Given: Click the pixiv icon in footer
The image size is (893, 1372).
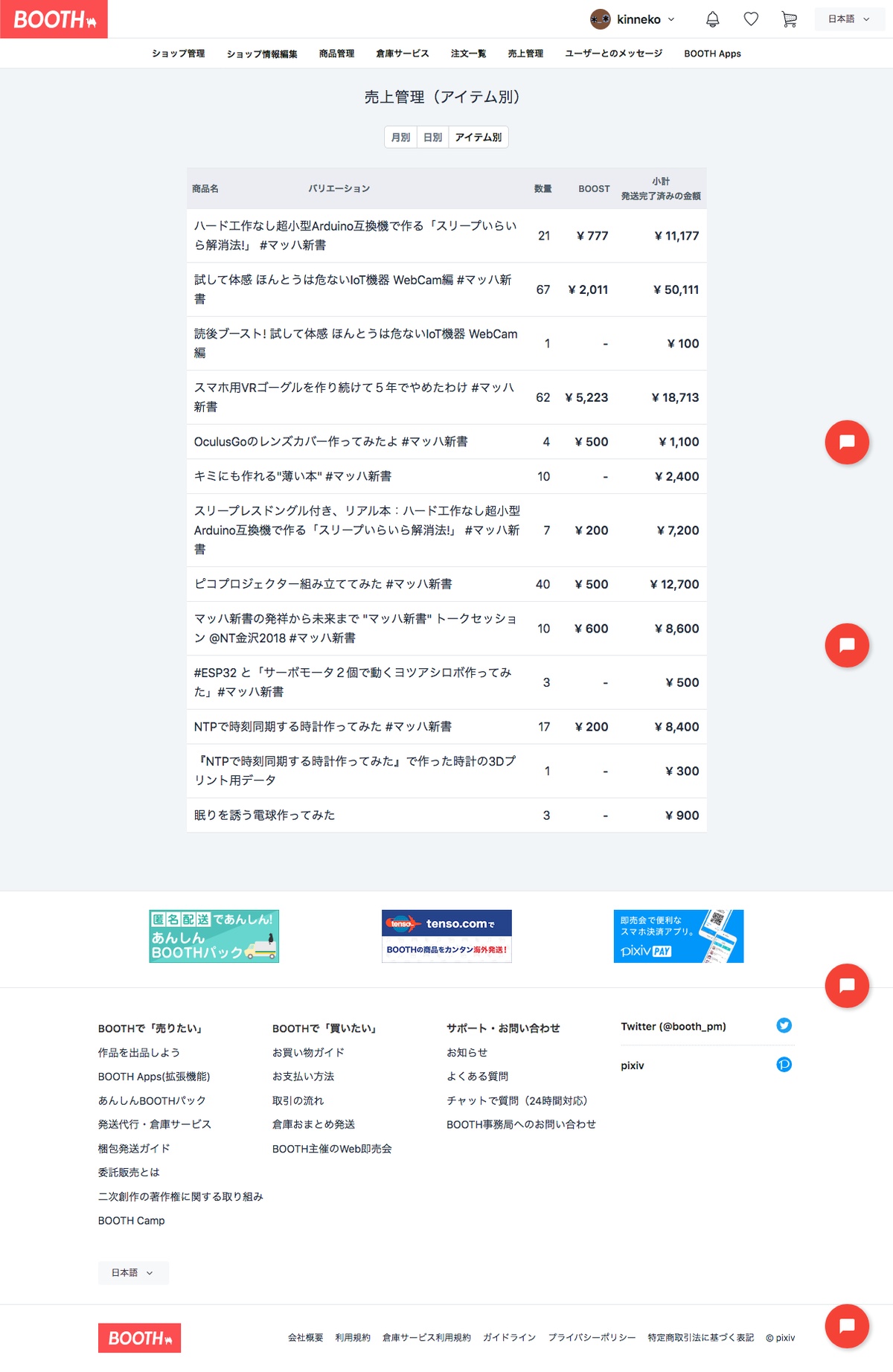Looking at the screenshot, I should pyautogui.click(x=784, y=1065).
